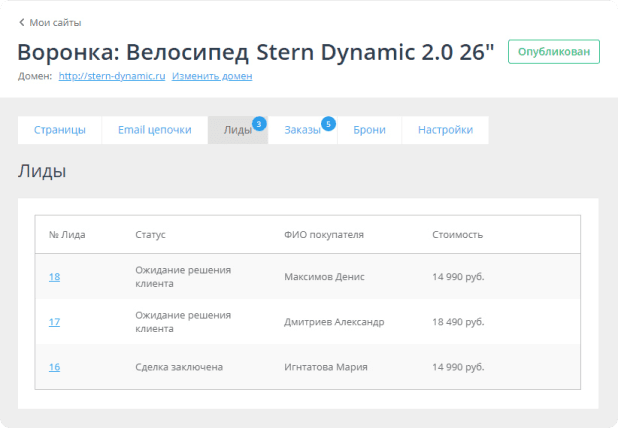This screenshot has height=428, width=618.
Task: Click the ФИО покупателя column header
Action: click(x=323, y=235)
